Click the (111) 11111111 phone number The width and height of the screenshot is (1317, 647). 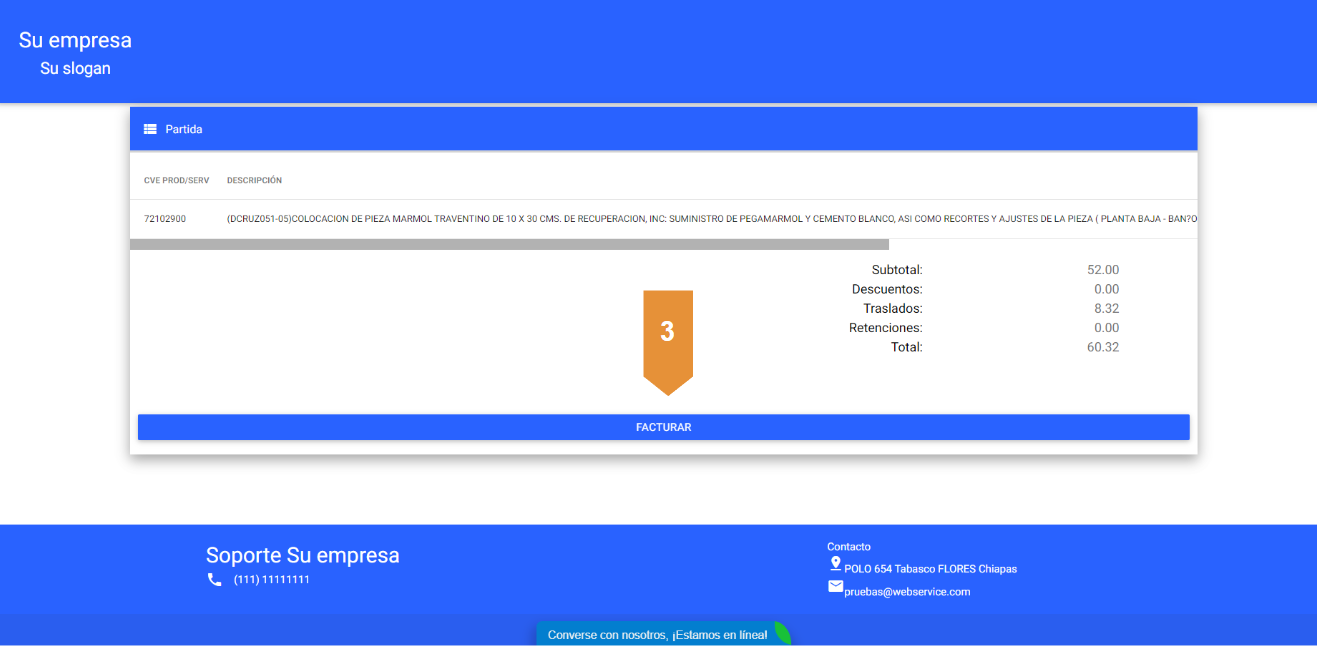(271, 579)
